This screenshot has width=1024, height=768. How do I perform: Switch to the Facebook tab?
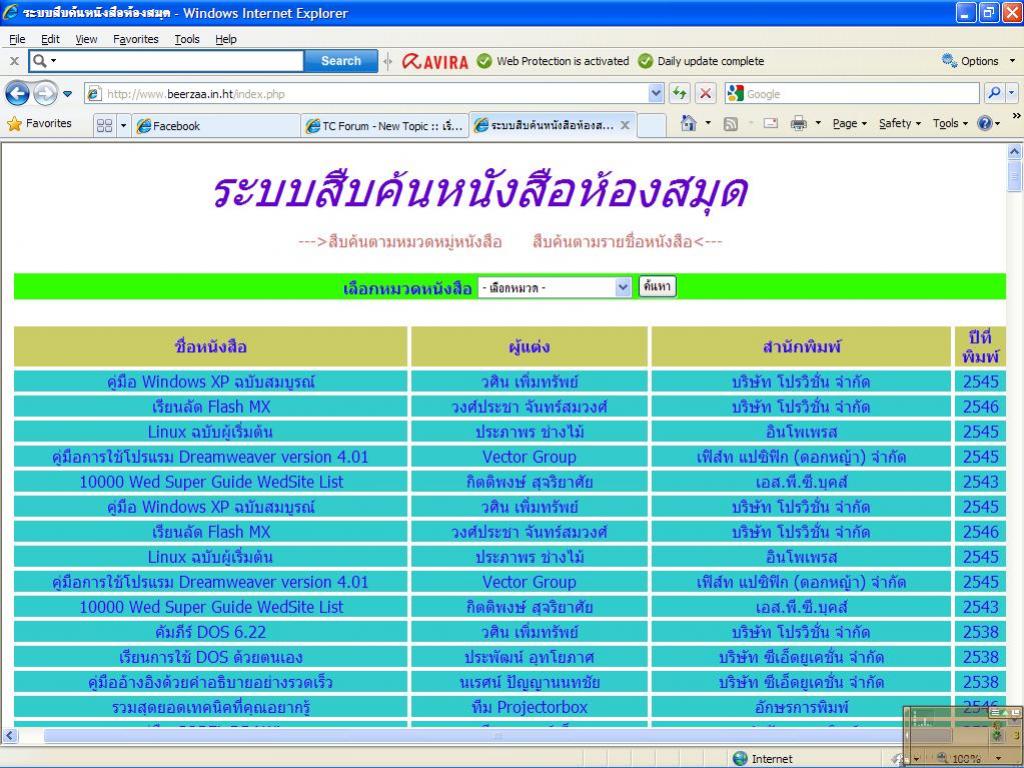pos(216,126)
